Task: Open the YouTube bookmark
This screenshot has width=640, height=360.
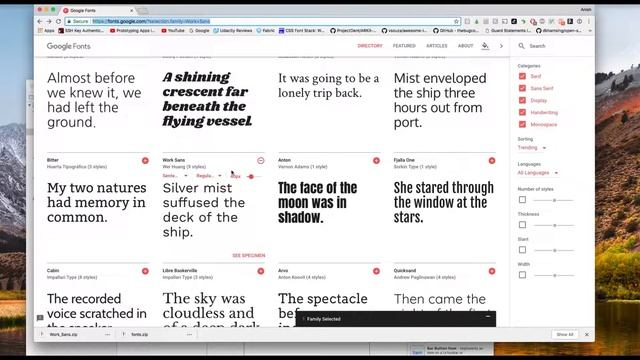Action: coord(173,31)
